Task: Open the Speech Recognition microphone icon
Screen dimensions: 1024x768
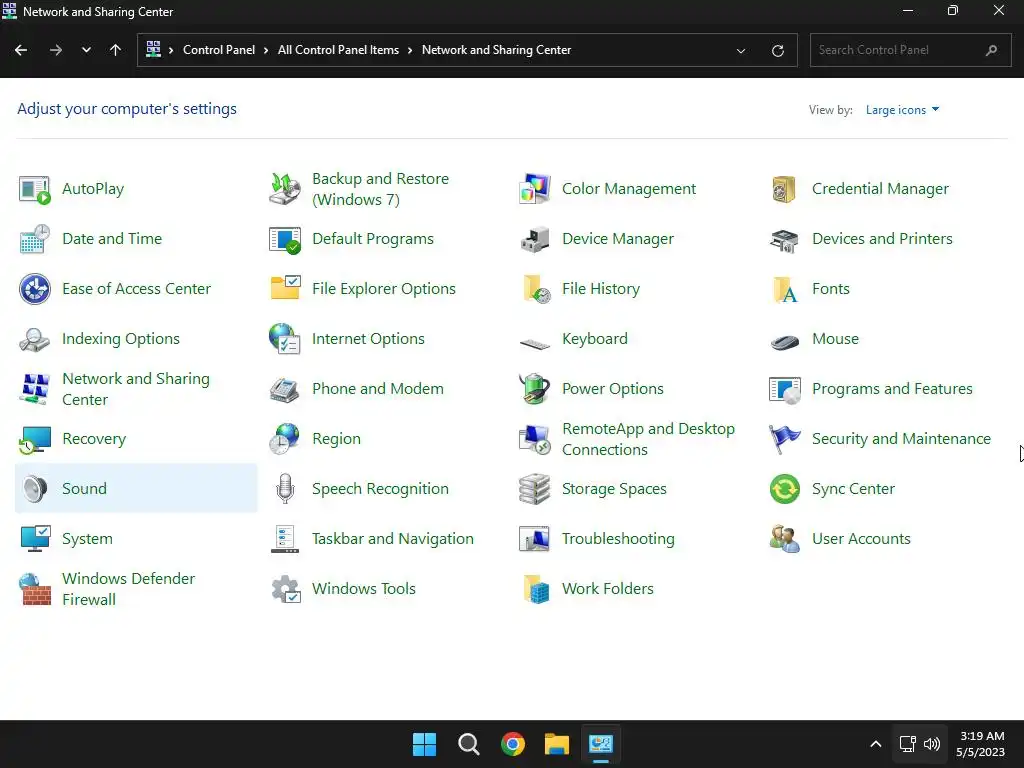Action: 285,489
